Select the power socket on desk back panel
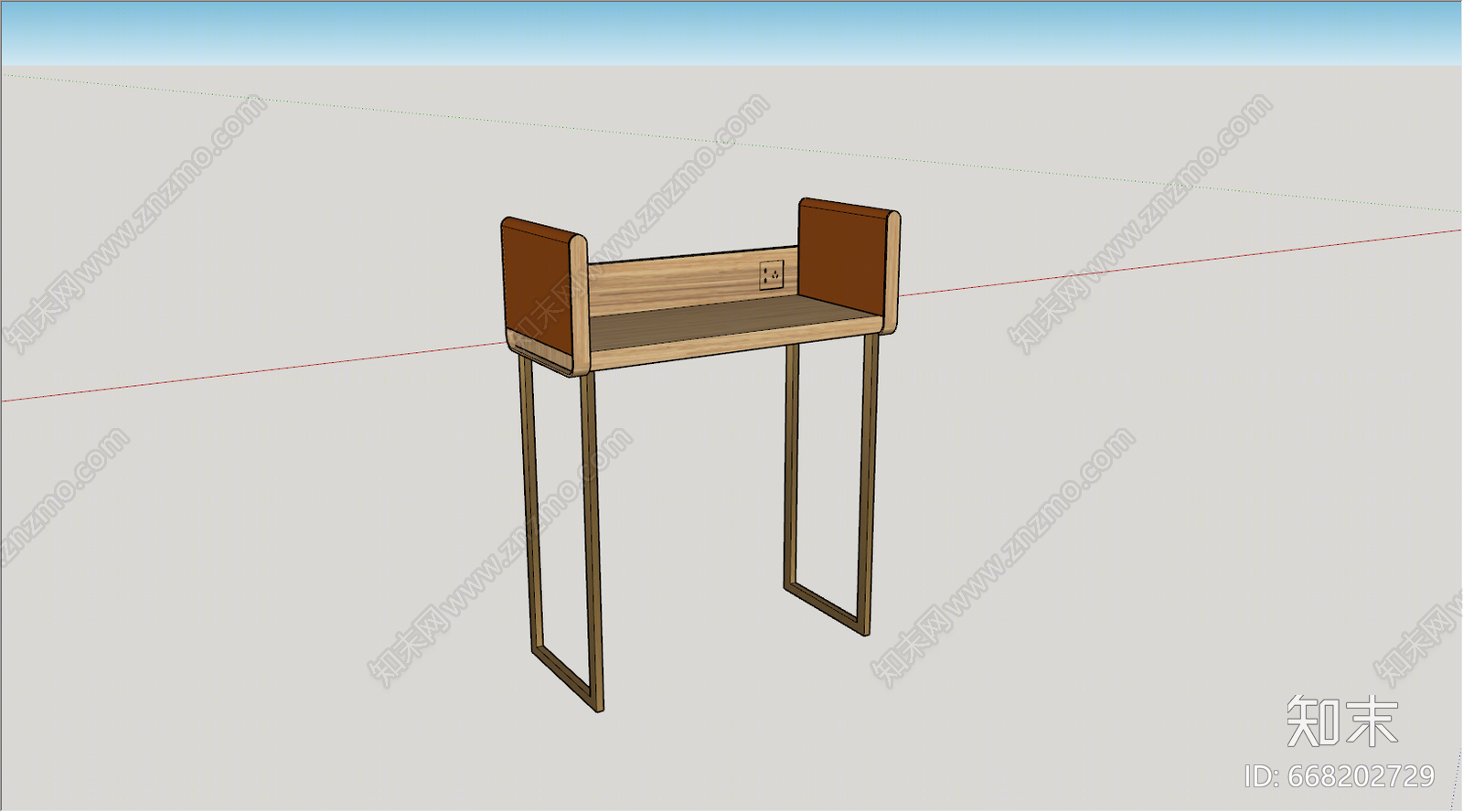 [772, 275]
